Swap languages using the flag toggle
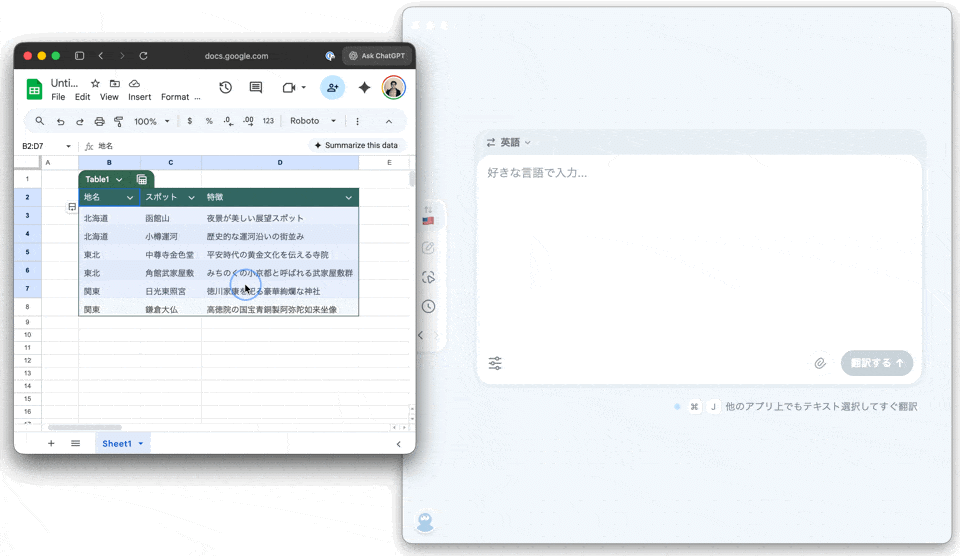This screenshot has width=960, height=556. tap(428, 216)
